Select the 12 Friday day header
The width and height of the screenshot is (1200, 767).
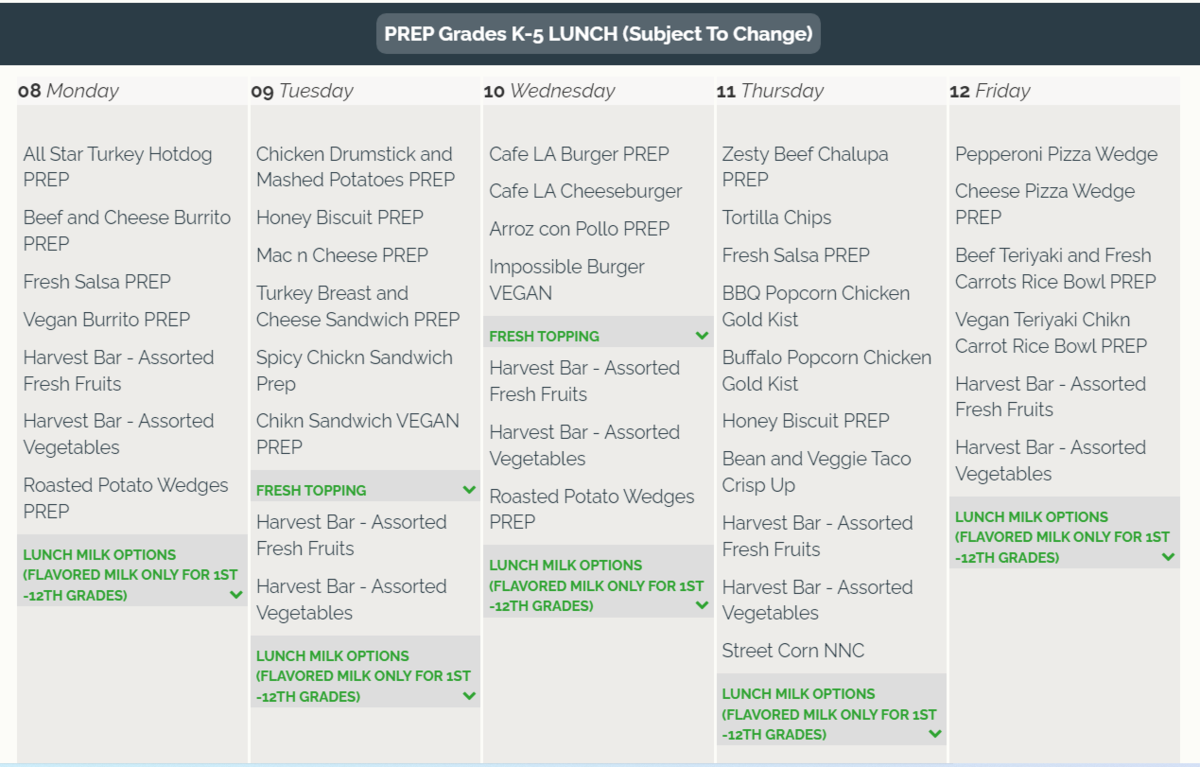click(989, 91)
